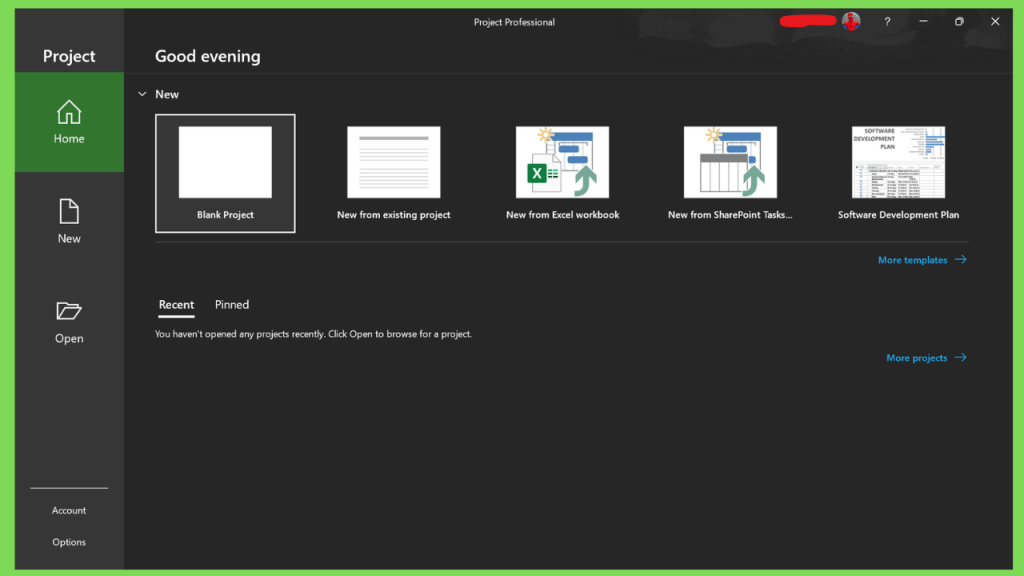Restore down the Project window
The image size is (1024, 576).
click(x=959, y=22)
